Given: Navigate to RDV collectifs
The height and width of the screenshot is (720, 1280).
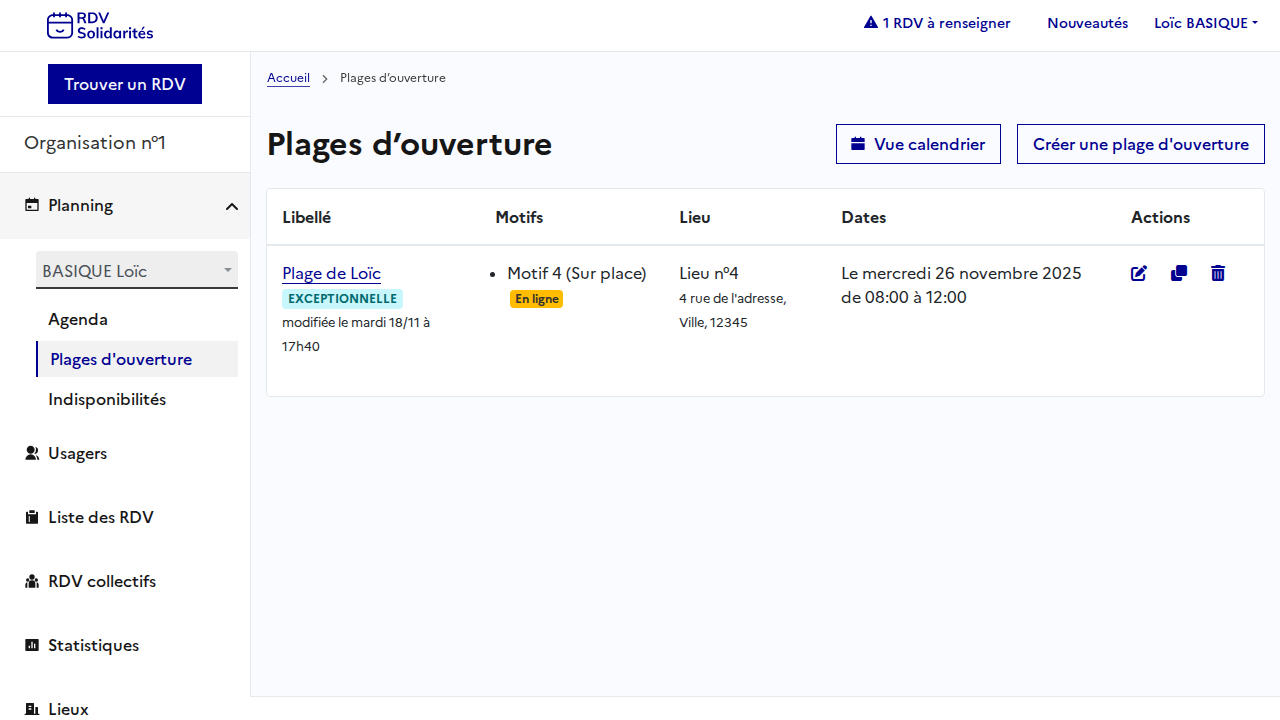Looking at the screenshot, I should click(102, 582).
